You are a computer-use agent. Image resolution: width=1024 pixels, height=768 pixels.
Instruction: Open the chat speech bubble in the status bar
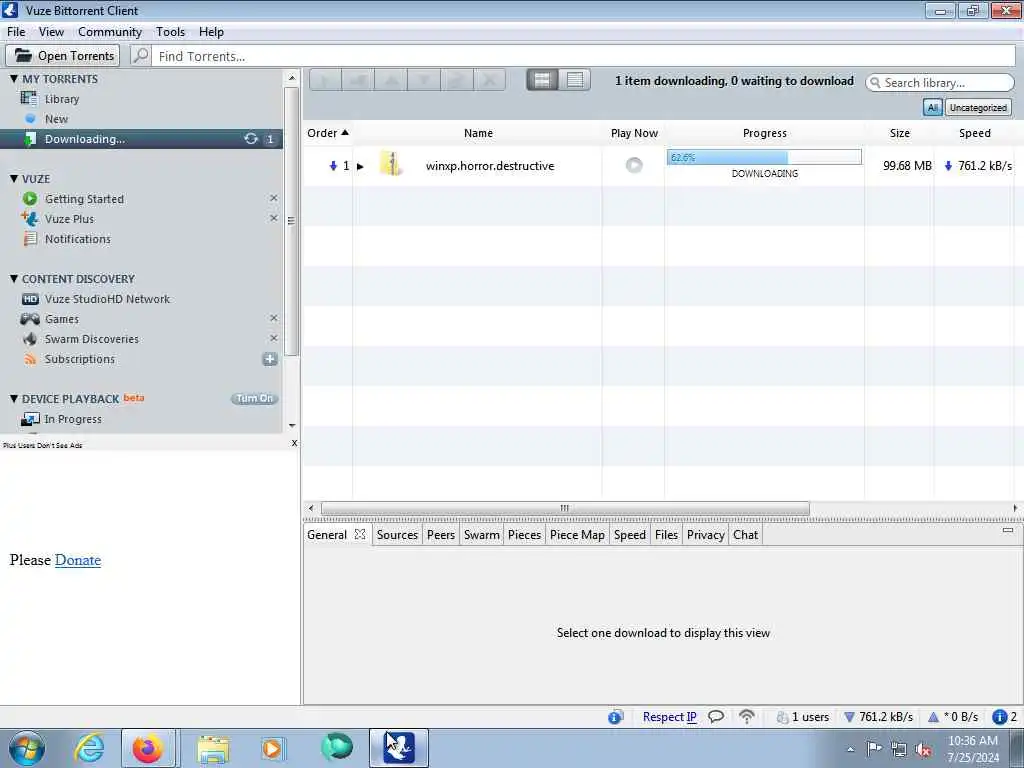pos(716,716)
